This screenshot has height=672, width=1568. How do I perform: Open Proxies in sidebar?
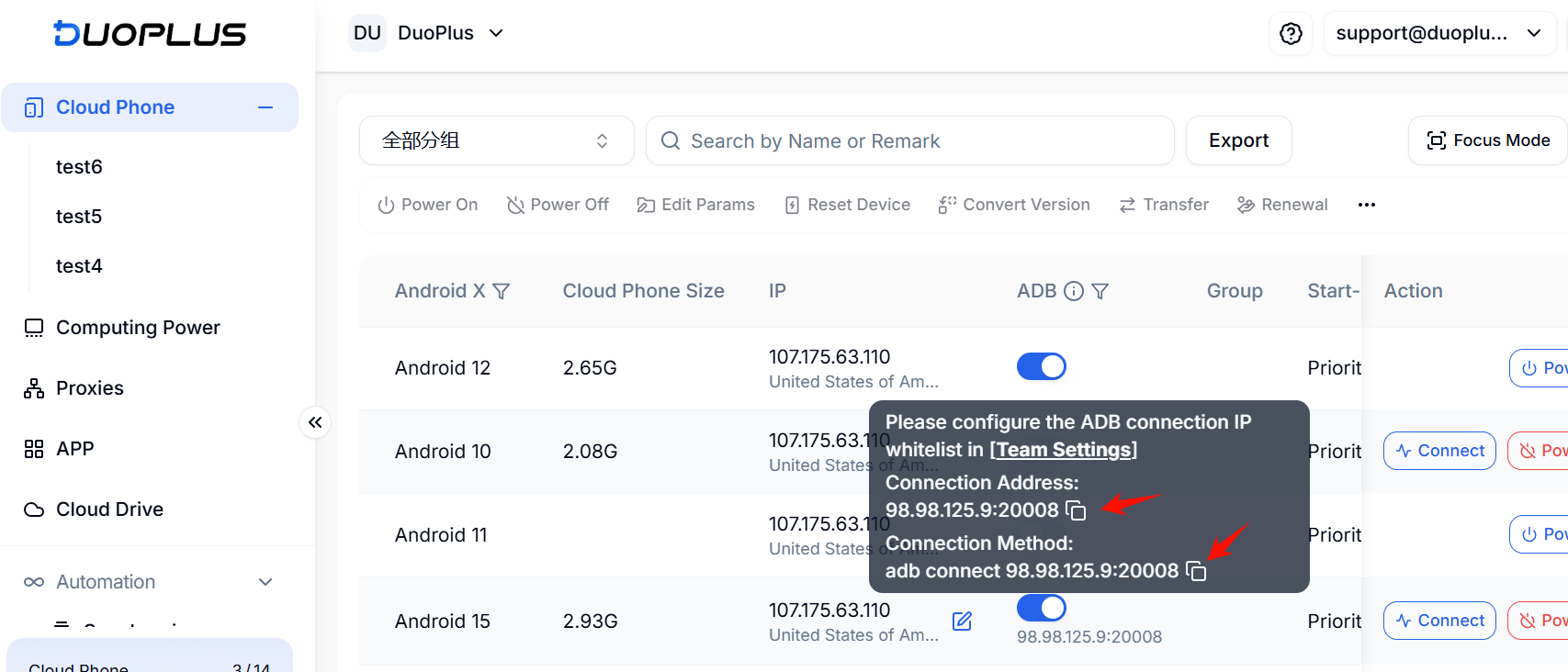tap(90, 388)
